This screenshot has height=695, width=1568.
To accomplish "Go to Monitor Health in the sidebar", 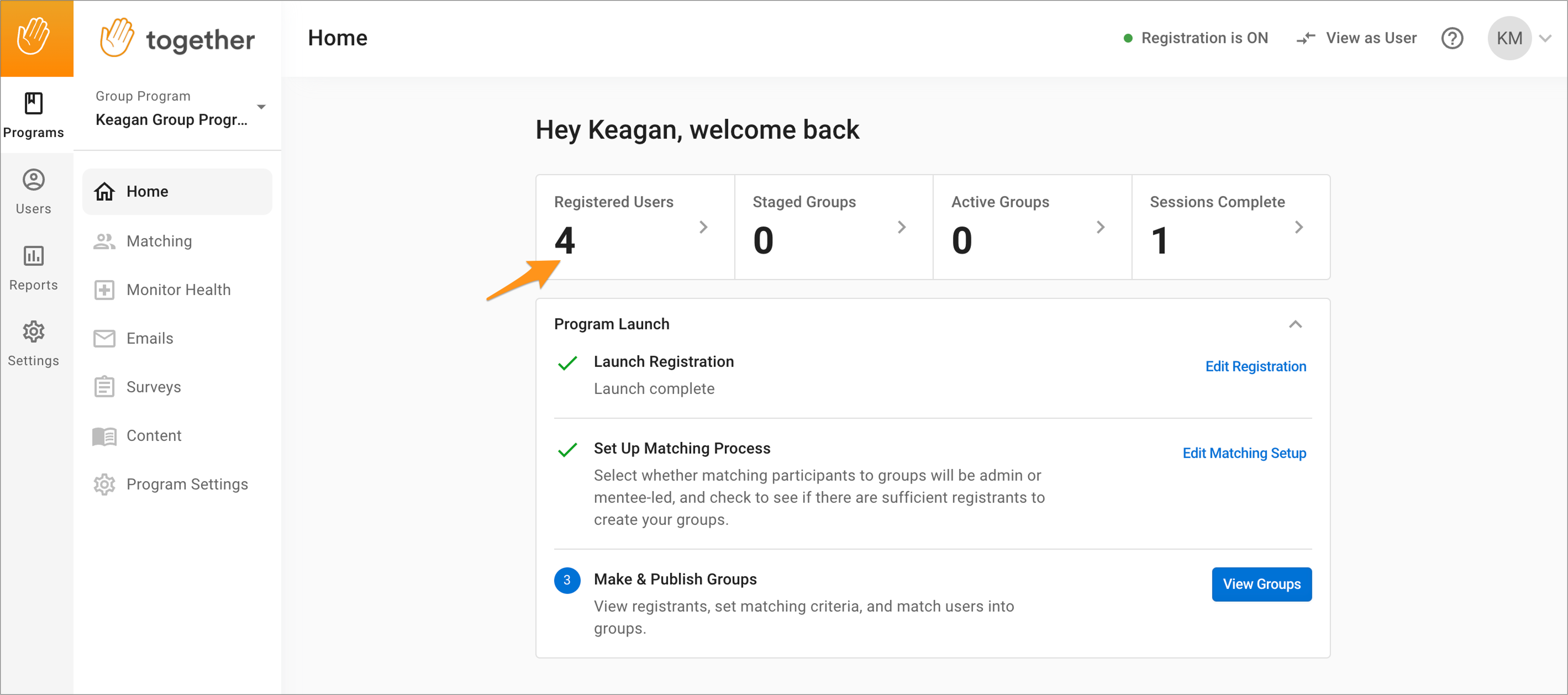I will pos(177,290).
